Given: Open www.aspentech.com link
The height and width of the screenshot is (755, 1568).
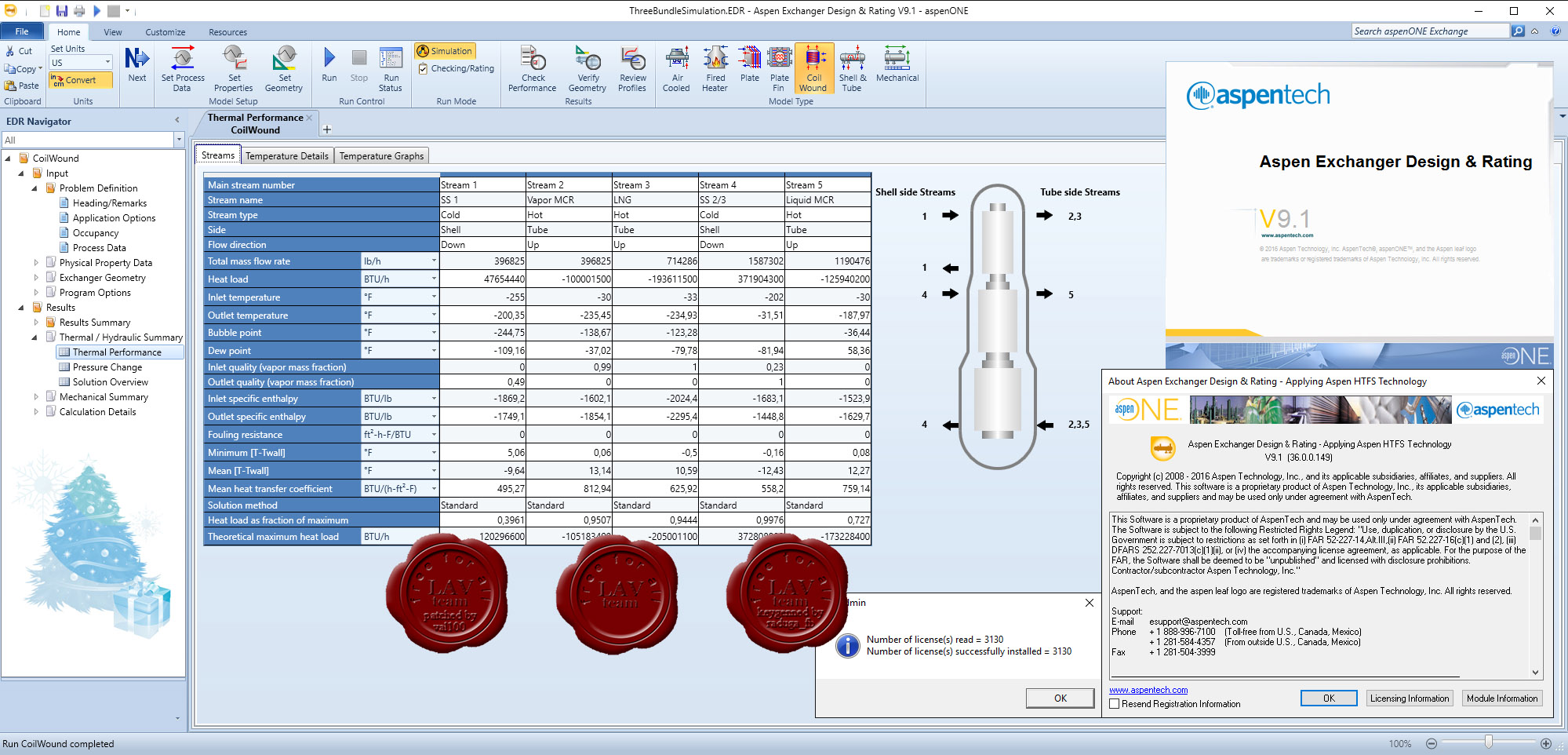Looking at the screenshot, I should tap(1148, 690).
